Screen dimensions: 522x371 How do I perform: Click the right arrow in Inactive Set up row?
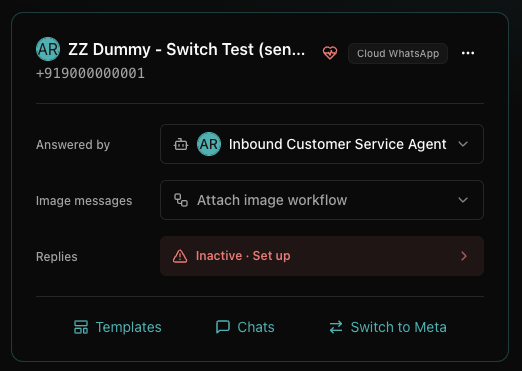pos(464,256)
